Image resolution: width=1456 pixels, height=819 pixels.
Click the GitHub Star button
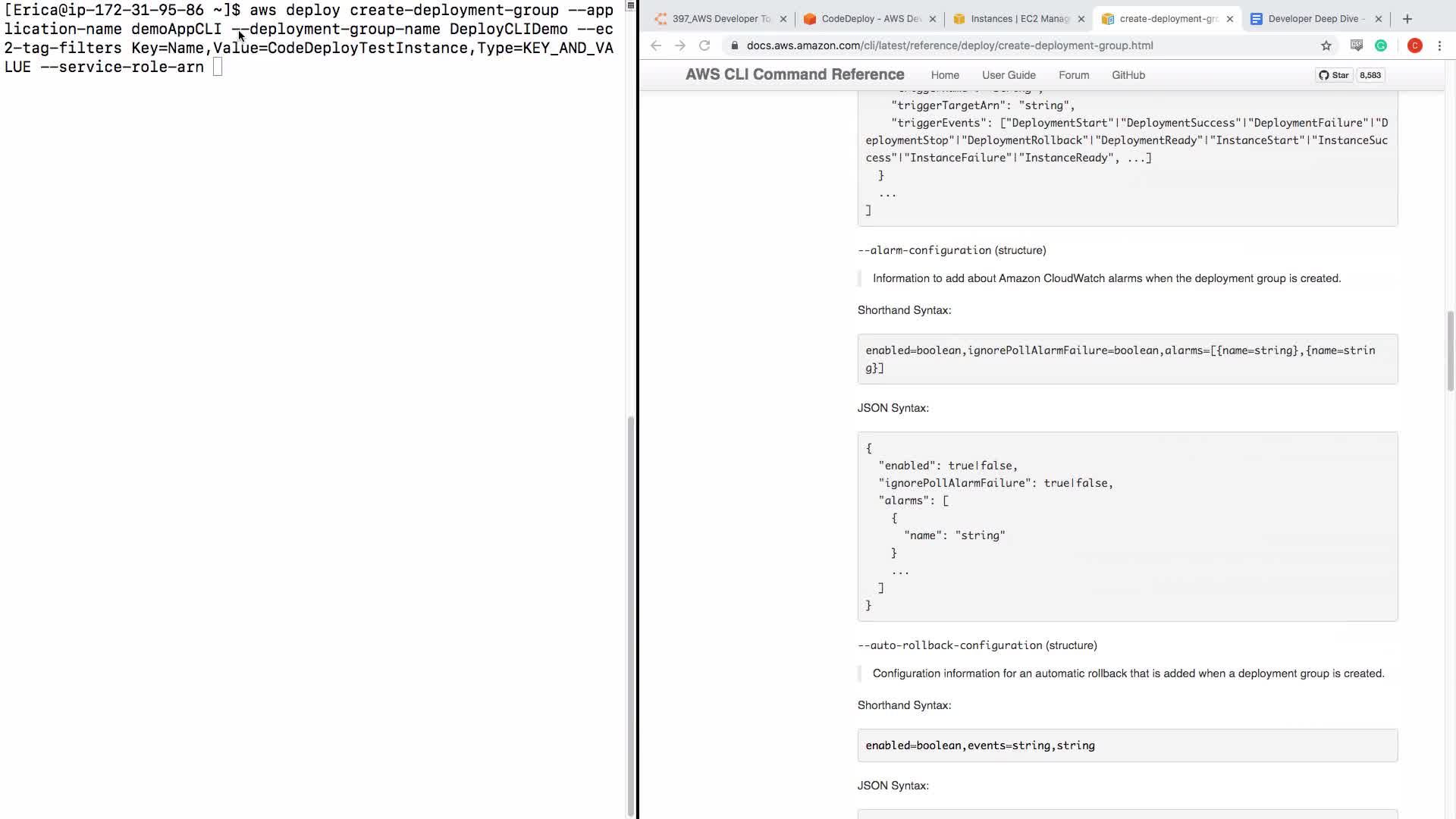pos(1334,75)
